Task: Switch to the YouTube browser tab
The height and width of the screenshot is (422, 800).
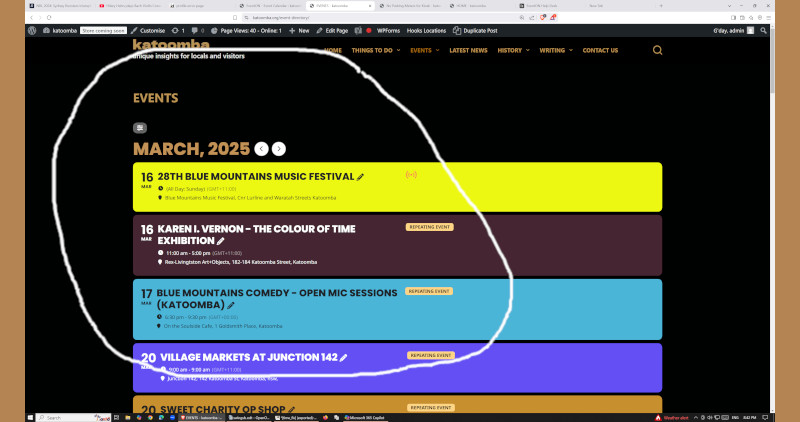Action: point(130,6)
